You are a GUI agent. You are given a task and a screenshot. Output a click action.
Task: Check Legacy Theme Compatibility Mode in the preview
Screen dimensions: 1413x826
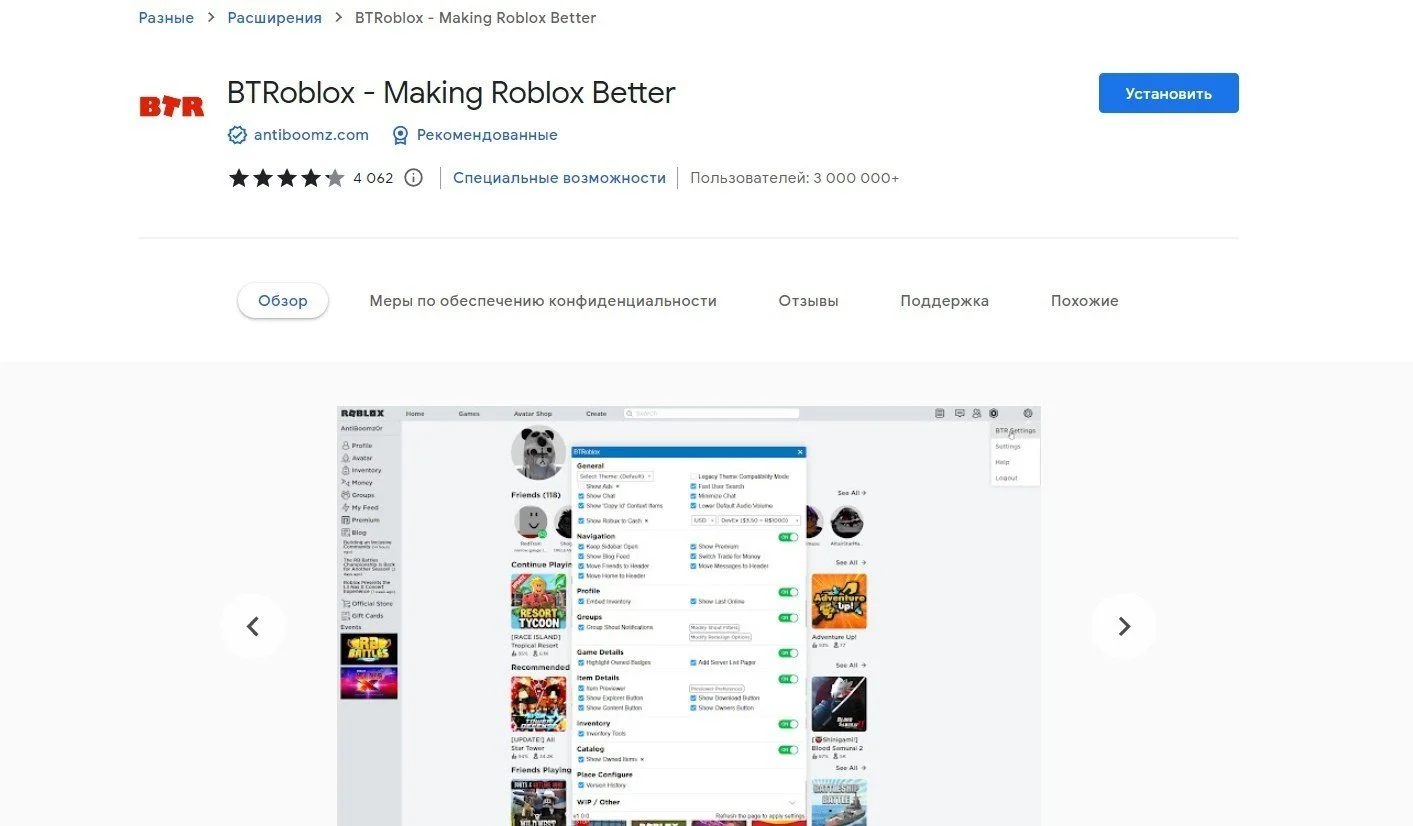click(693, 477)
